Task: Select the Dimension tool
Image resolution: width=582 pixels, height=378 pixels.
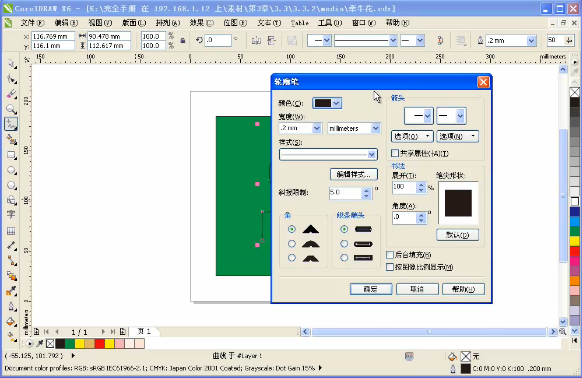Action: click(12, 246)
